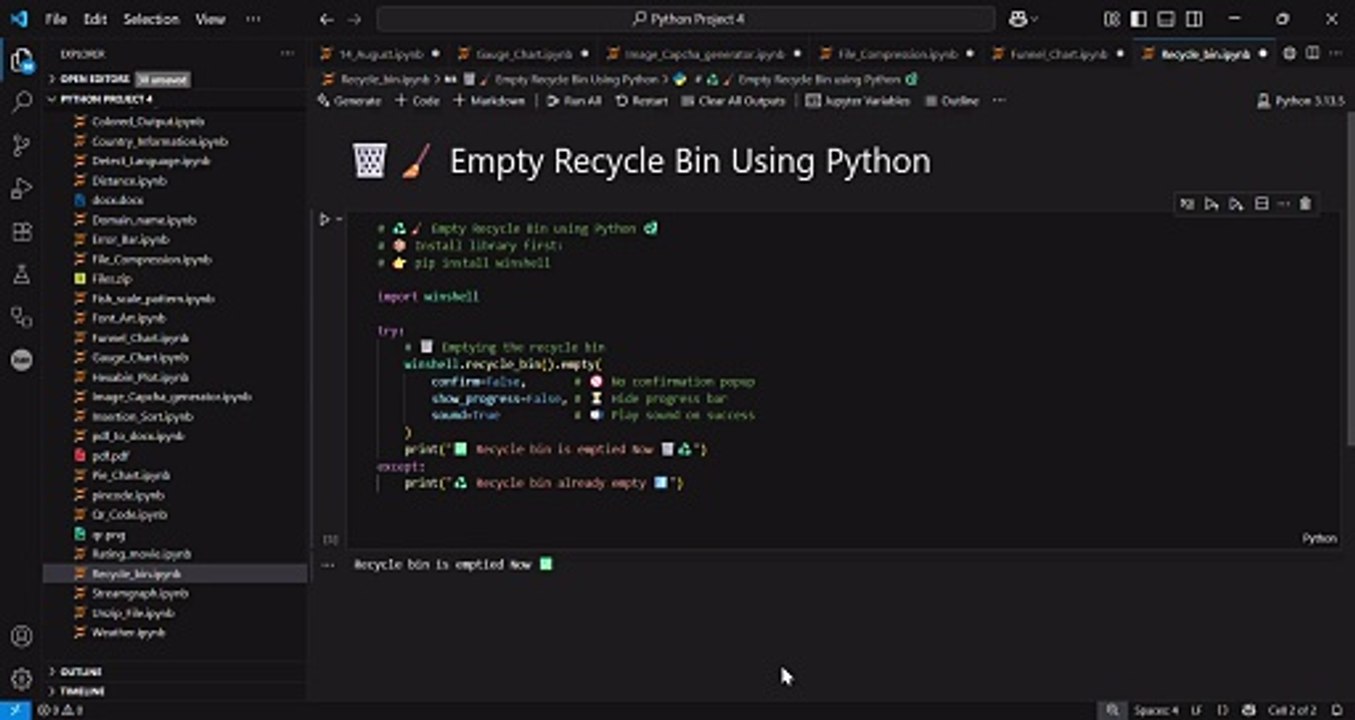
Task: Split the editor to the right
Action: (x=1313, y=53)
